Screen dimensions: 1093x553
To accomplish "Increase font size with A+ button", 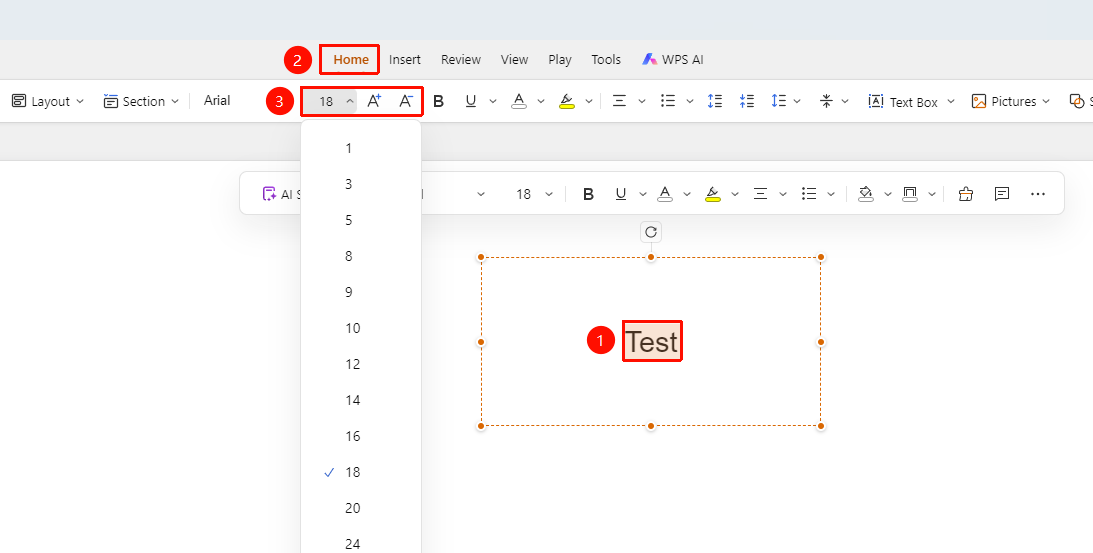I will [374, 101].
